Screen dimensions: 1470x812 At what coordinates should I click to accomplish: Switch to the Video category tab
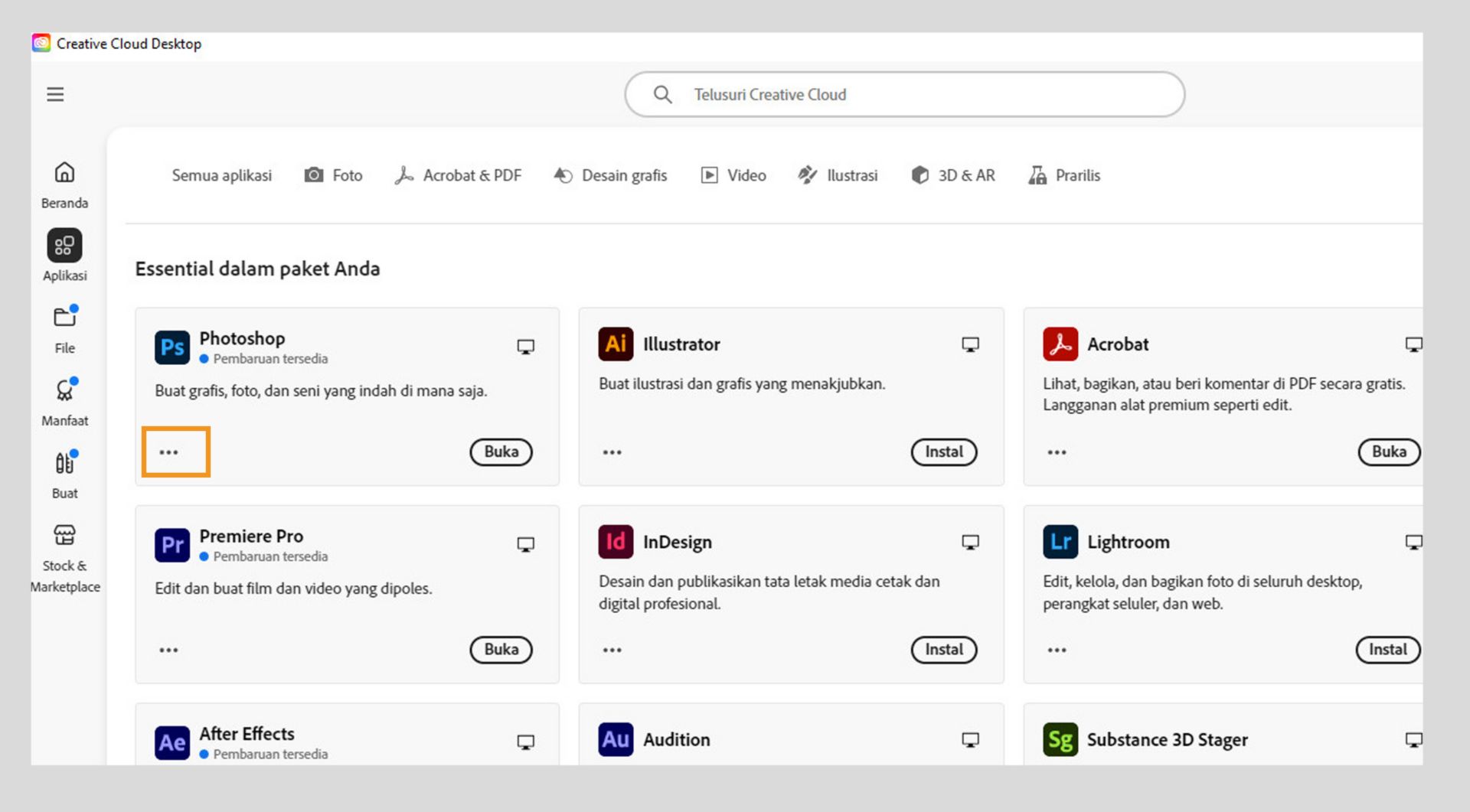pyautogui.click(x=733, y=175)
